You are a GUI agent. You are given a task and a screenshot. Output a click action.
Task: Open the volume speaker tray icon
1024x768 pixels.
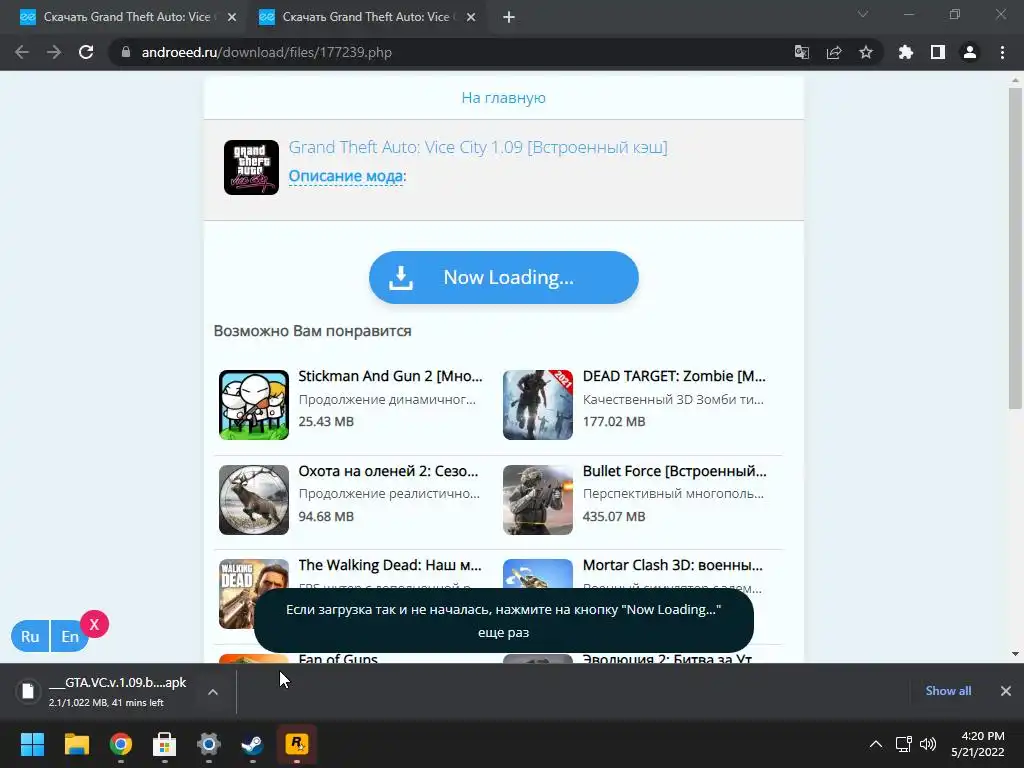coord(927,744)
